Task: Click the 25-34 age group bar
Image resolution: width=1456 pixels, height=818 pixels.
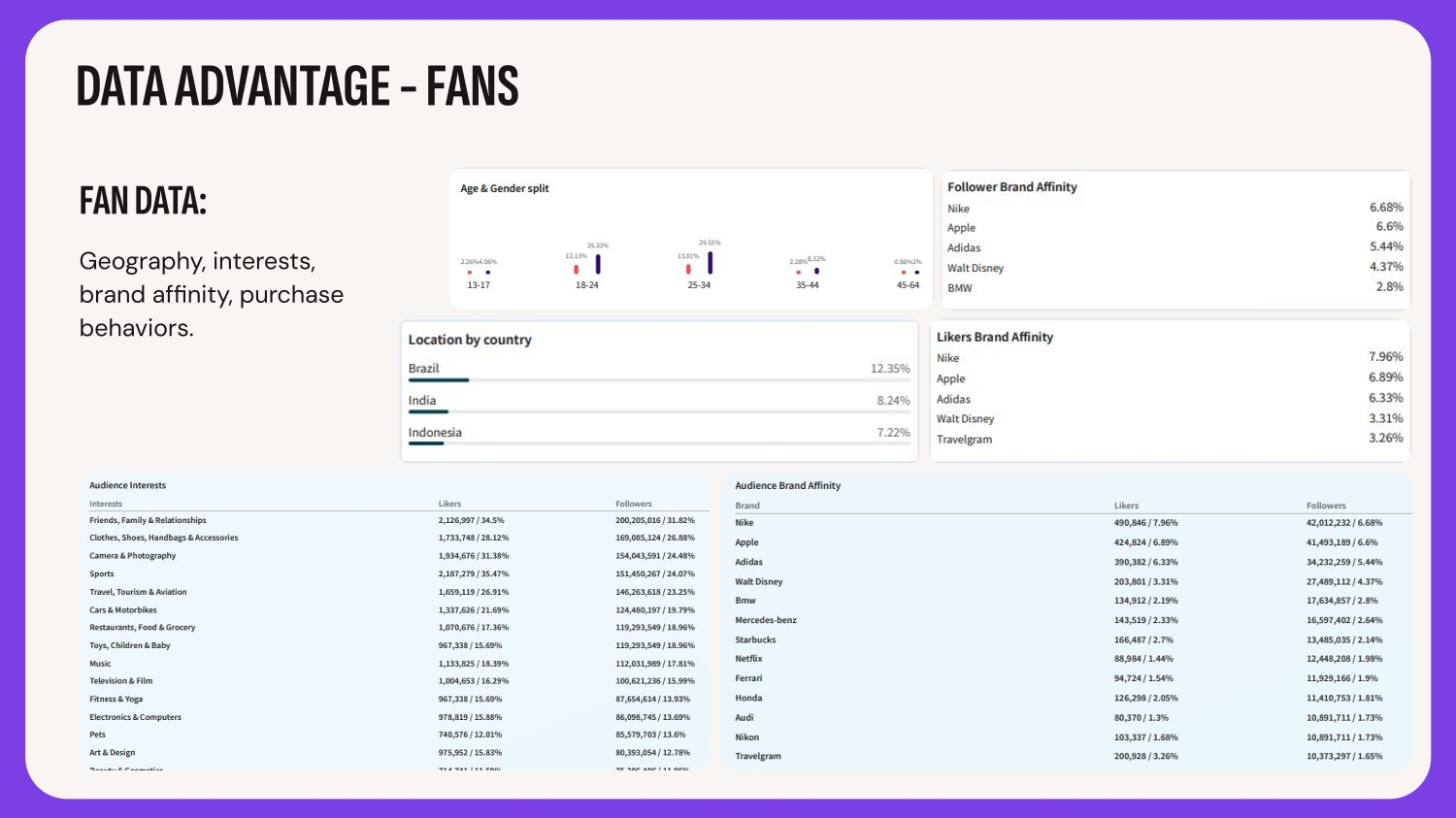Action: click(x=710, y=263)
